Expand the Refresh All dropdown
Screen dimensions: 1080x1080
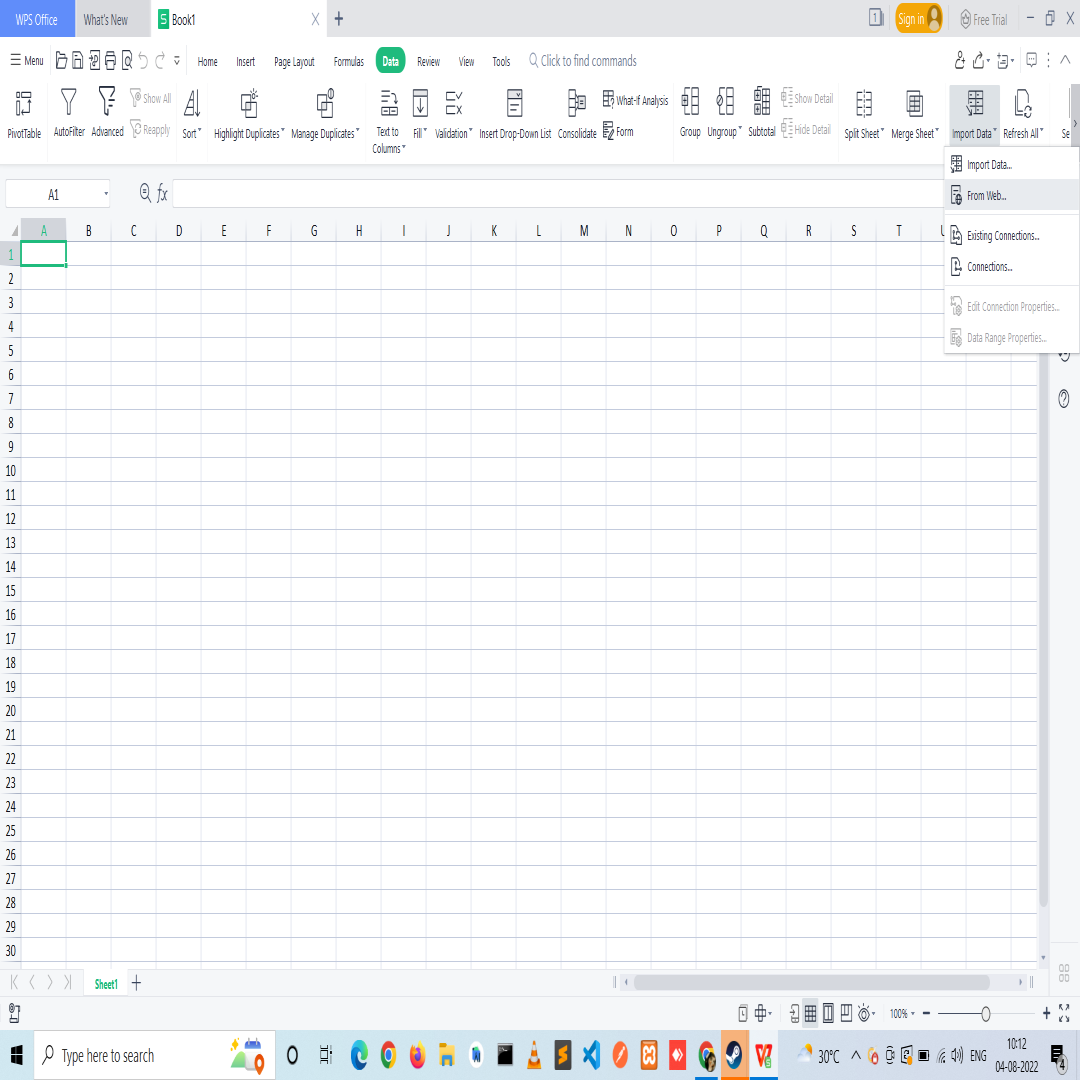[1041, 129]
